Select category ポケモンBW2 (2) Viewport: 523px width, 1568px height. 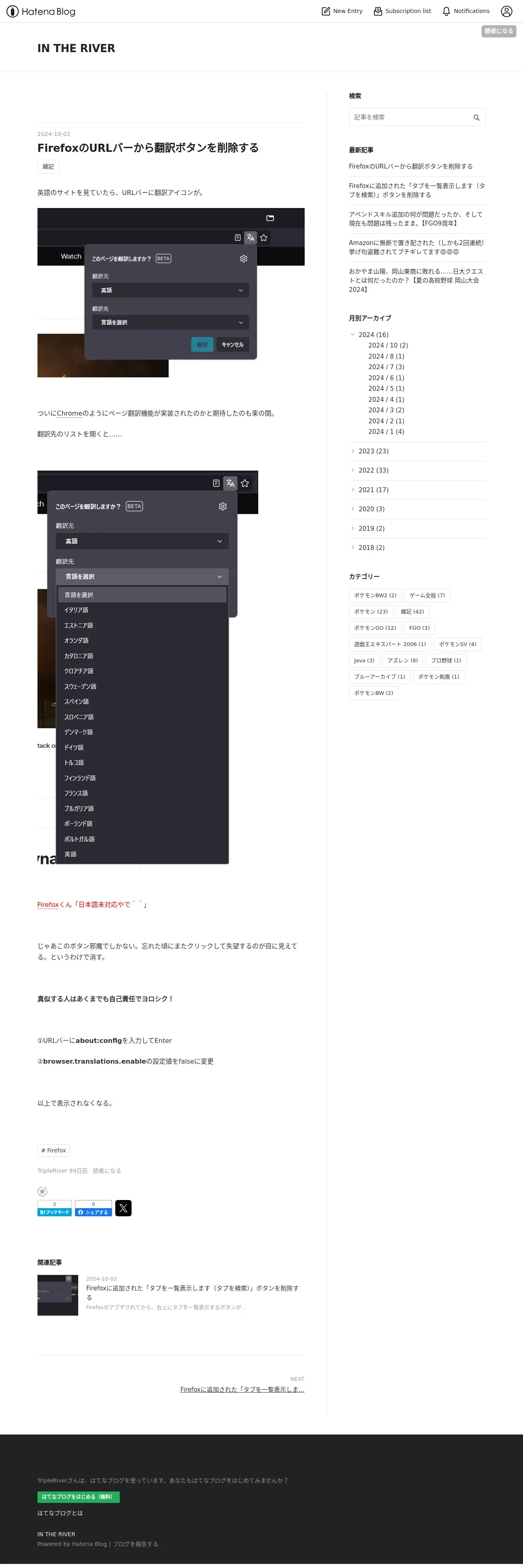pyautogui.click(x=375, y=595)
